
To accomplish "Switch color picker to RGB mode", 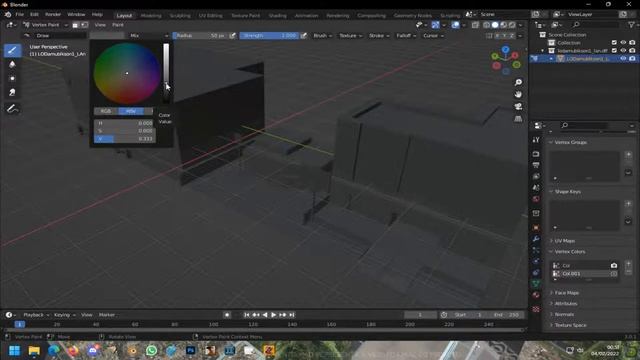I will coord(106,111).
